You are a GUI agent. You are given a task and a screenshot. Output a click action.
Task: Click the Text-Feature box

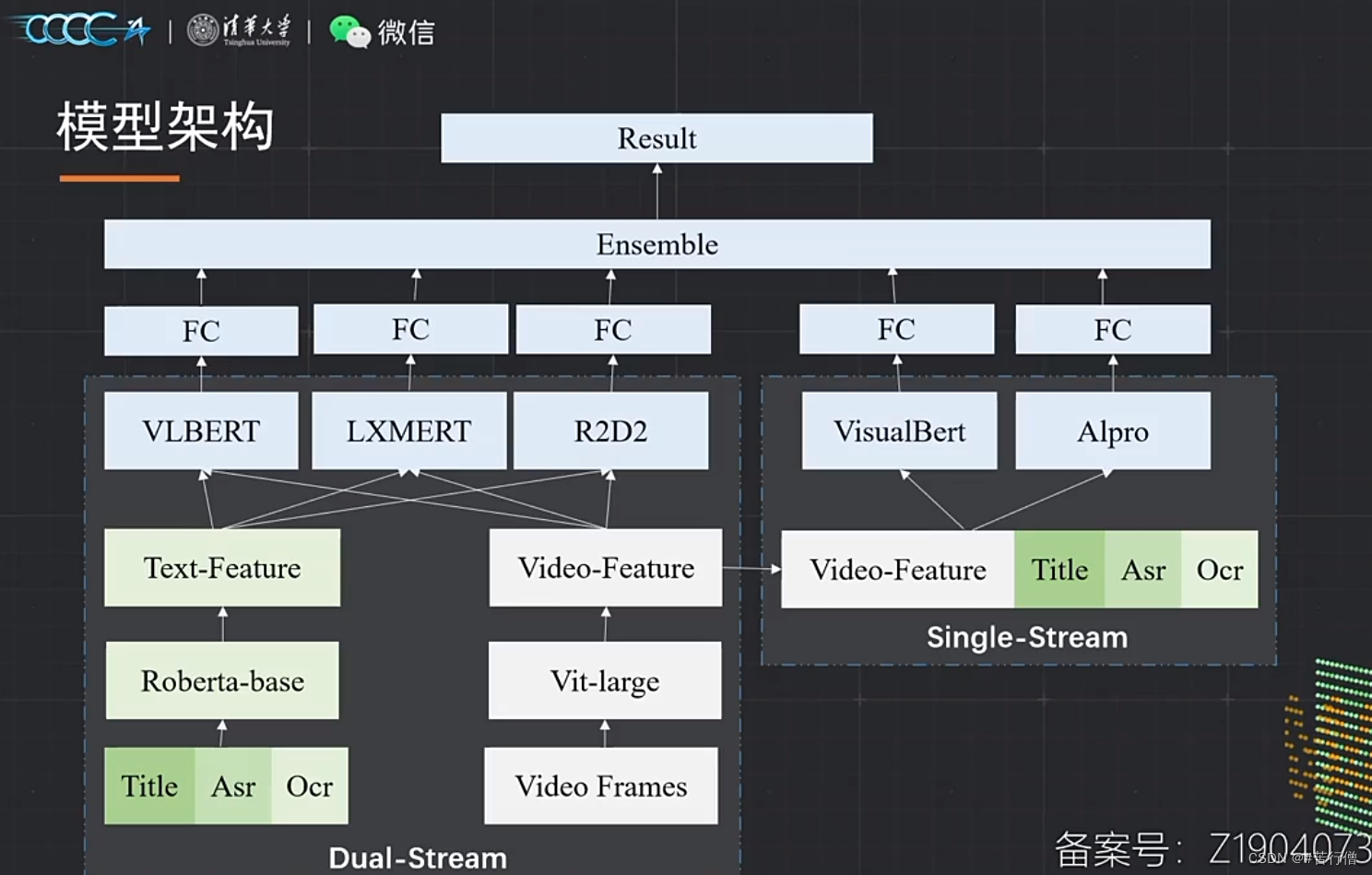point(222,567)
